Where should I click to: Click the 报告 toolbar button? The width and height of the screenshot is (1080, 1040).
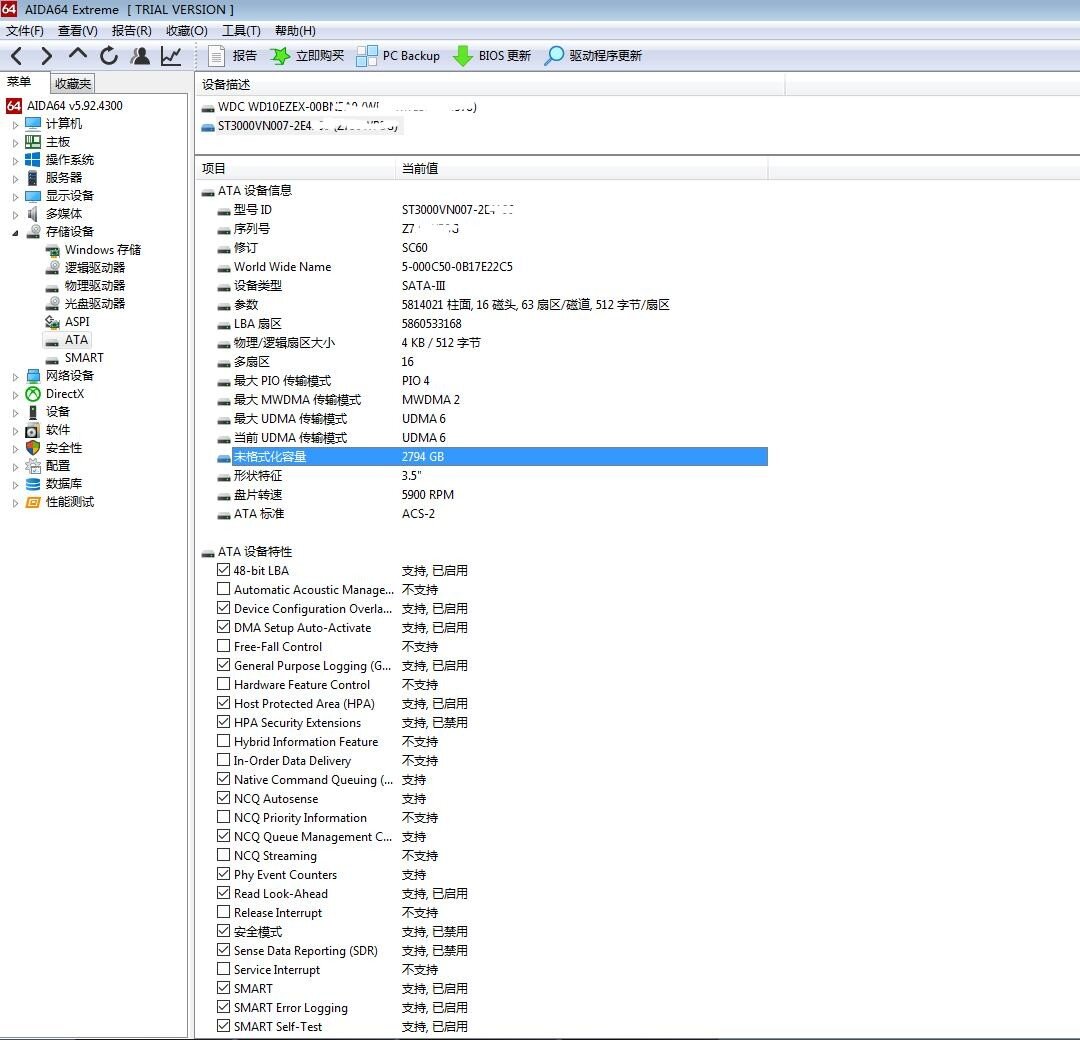[232, 56]
